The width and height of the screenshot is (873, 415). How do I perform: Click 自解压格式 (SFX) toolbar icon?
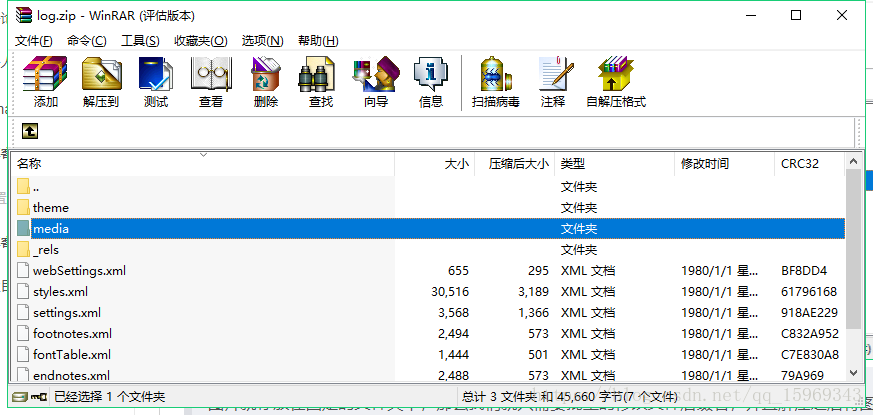(x=616, y=82)
